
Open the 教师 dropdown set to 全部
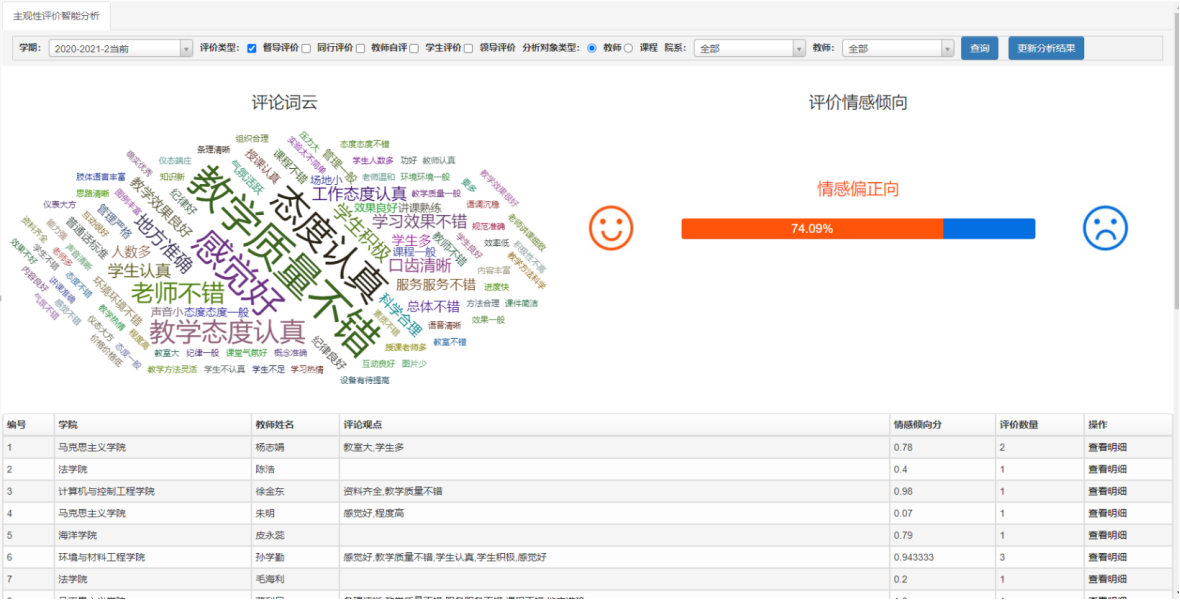click(899, 48)
